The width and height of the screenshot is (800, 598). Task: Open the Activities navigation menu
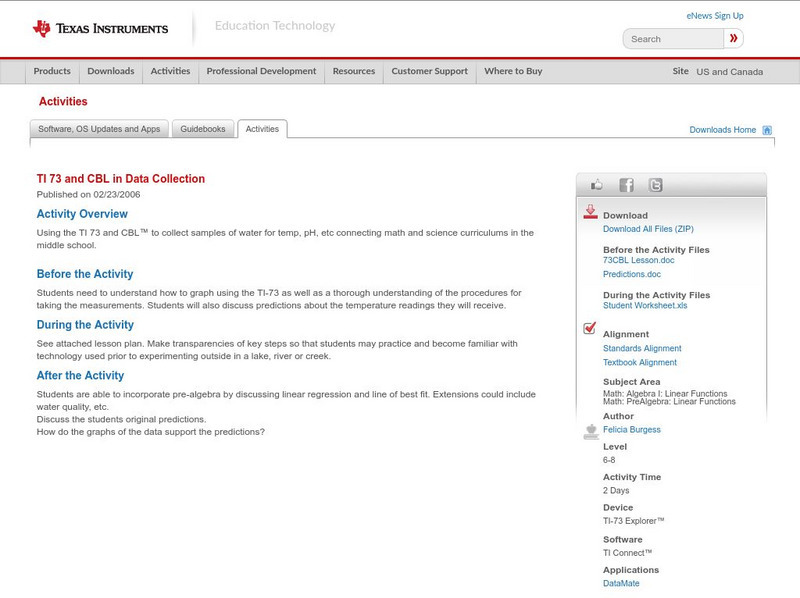[170, 71]
